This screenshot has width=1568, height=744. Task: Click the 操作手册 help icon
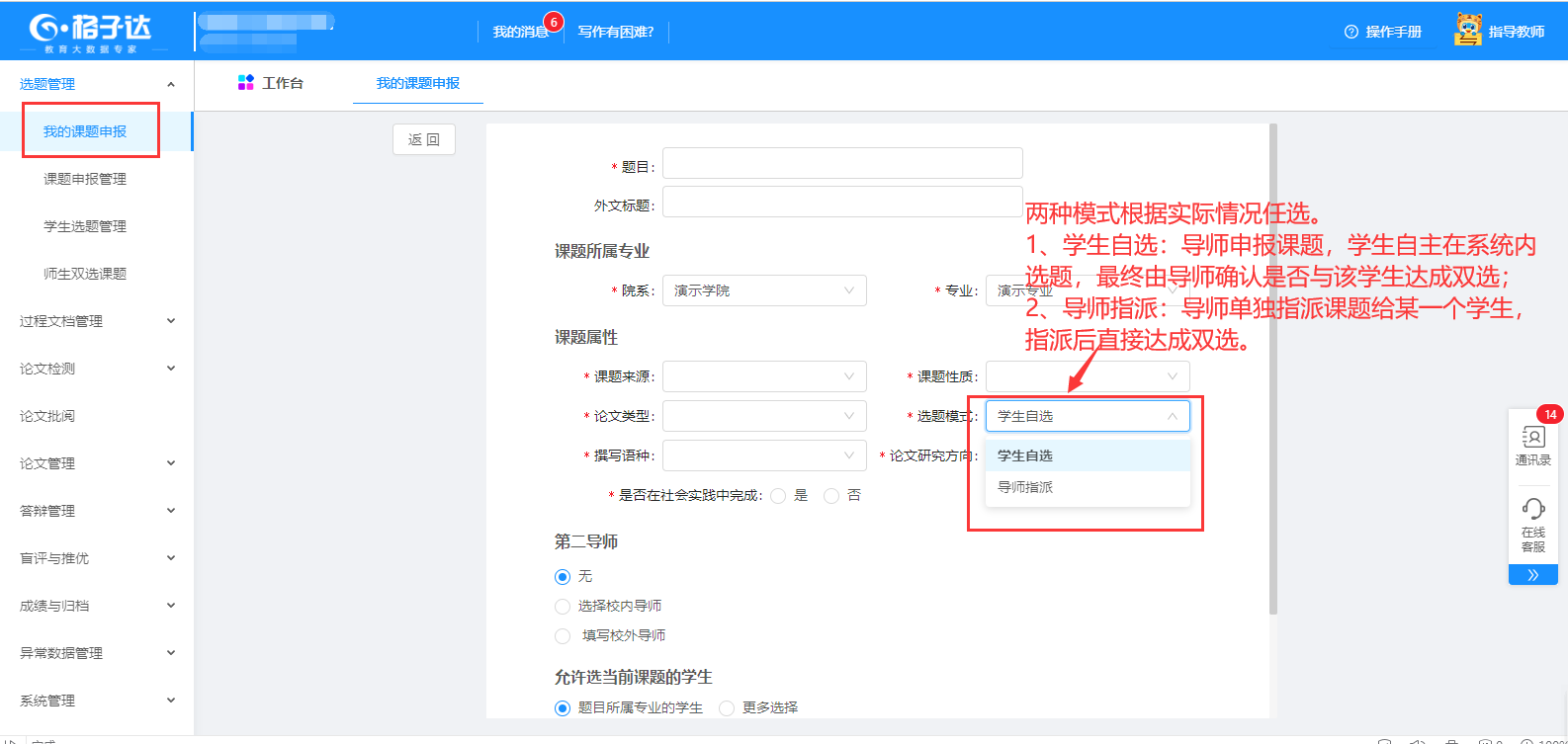pos(1351,32)
